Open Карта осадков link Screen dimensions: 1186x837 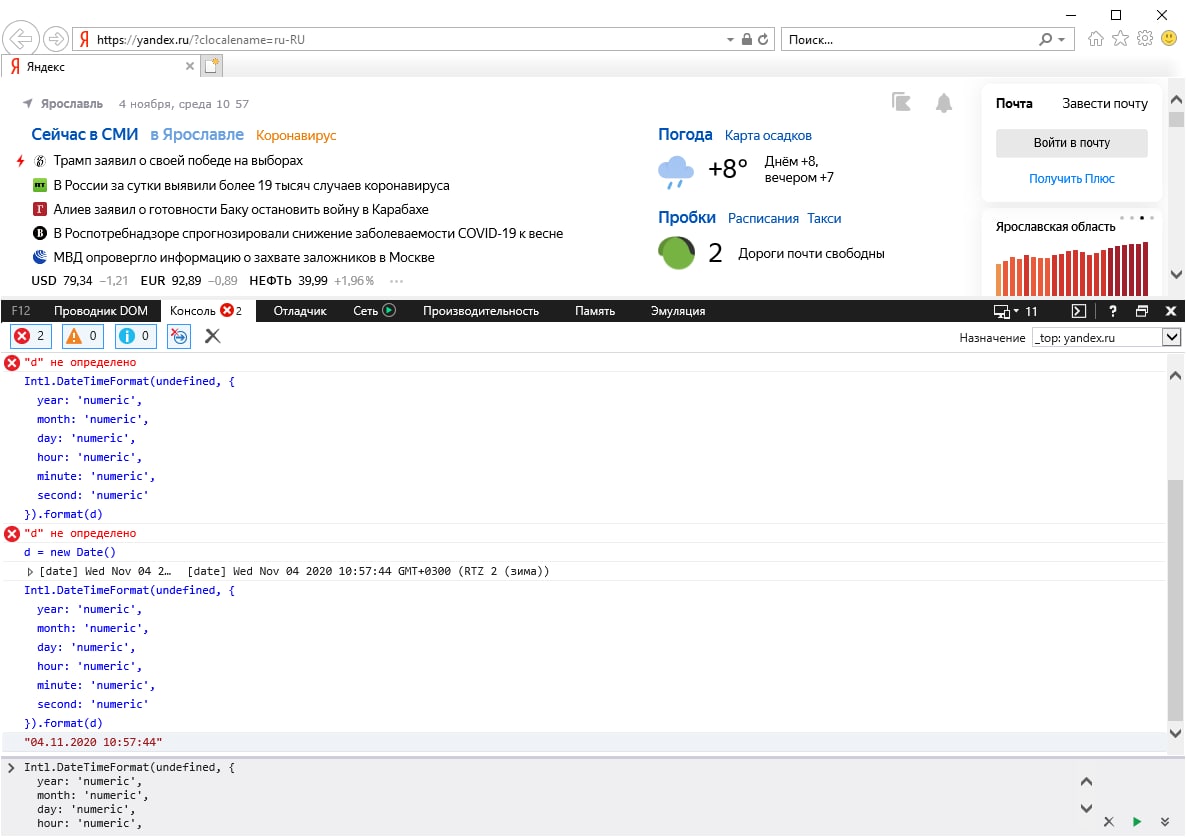tap(768, 135)
